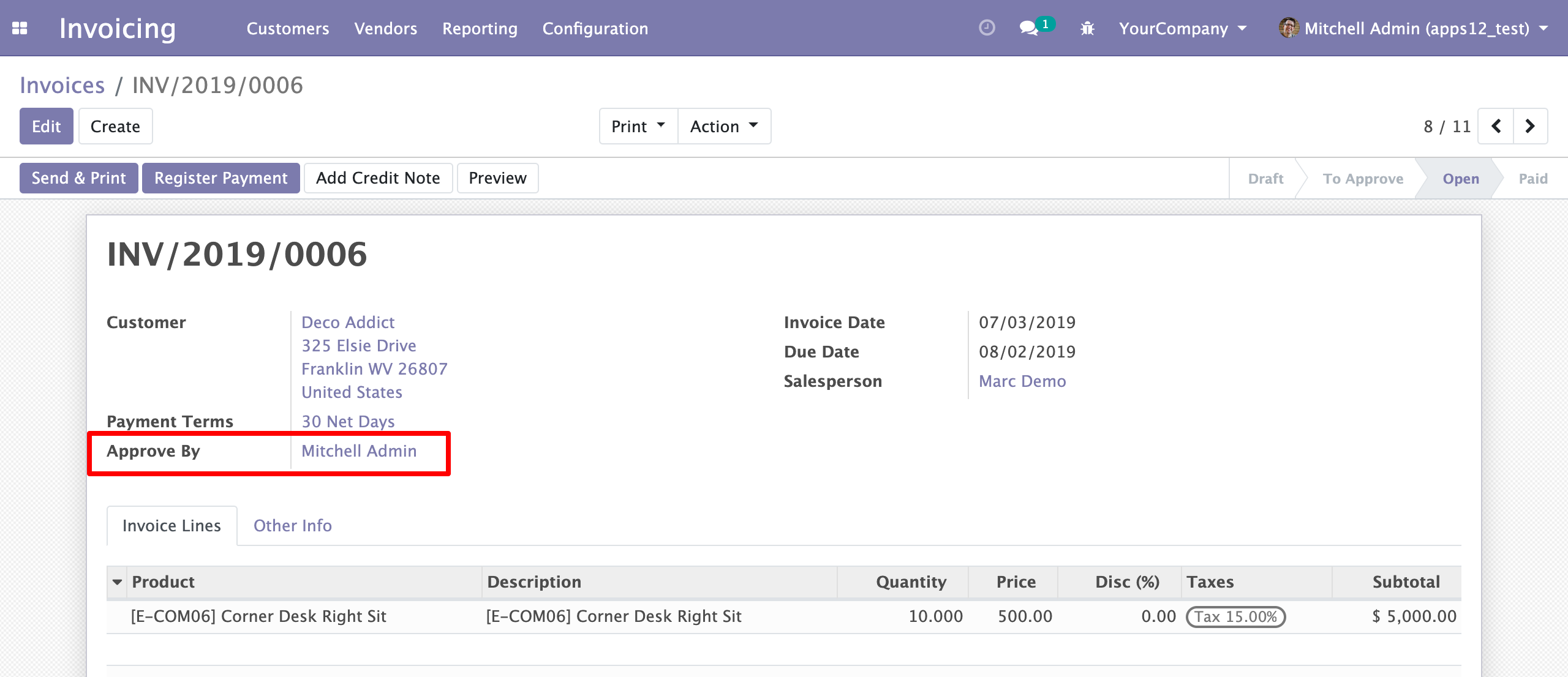The width and height of the screenshot is (1568, 677).
Task: Expand the column options arrow beside Product
Action: pos(117,582)
